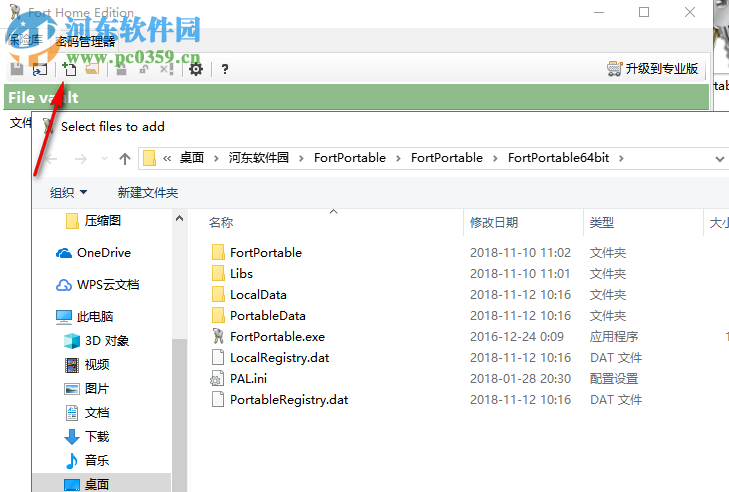Click the add folder icon in Fort toolbar

[x=93, y=69]
